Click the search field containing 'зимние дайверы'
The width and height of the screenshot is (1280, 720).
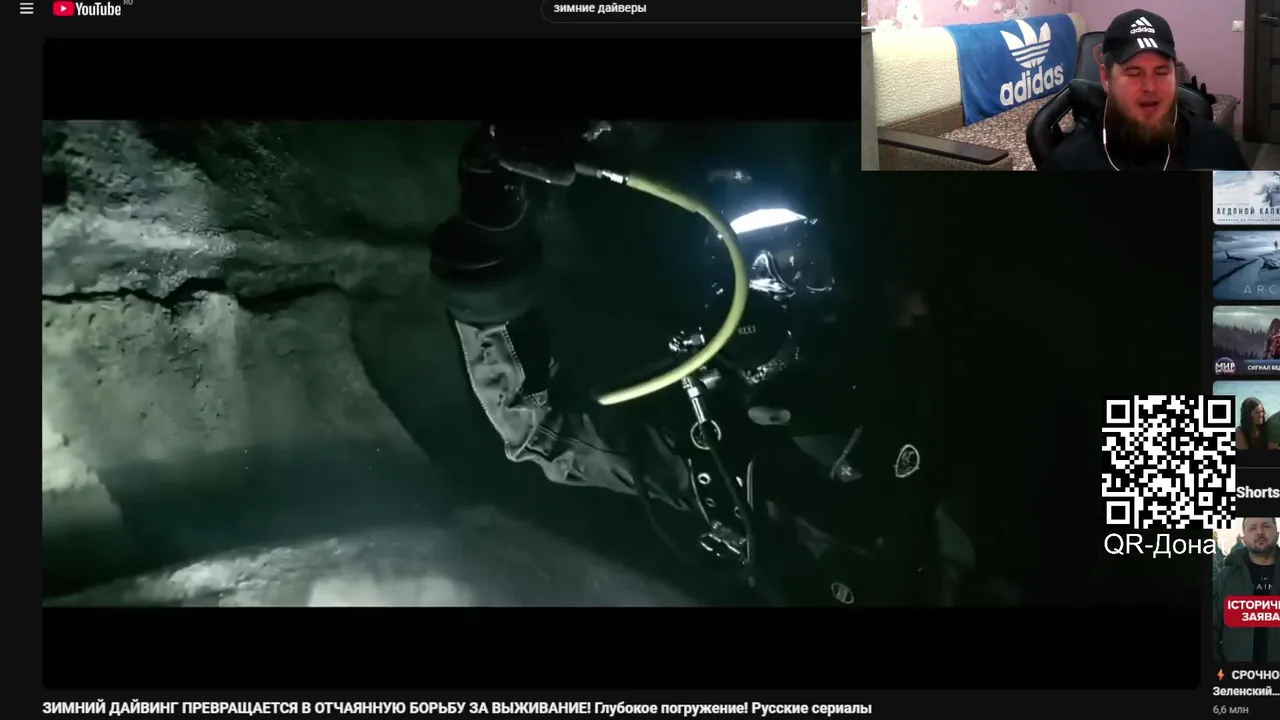coord(700,9)
